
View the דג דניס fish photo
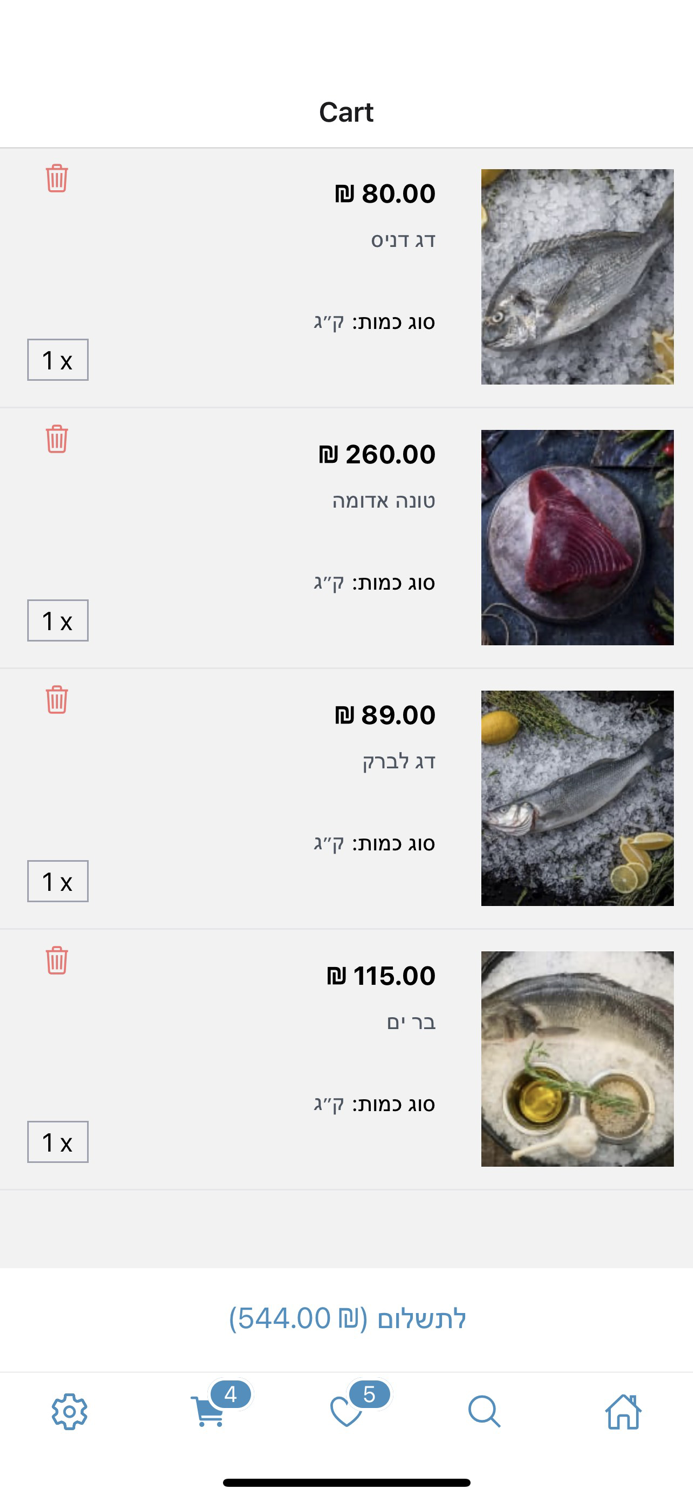click(577, 276)
